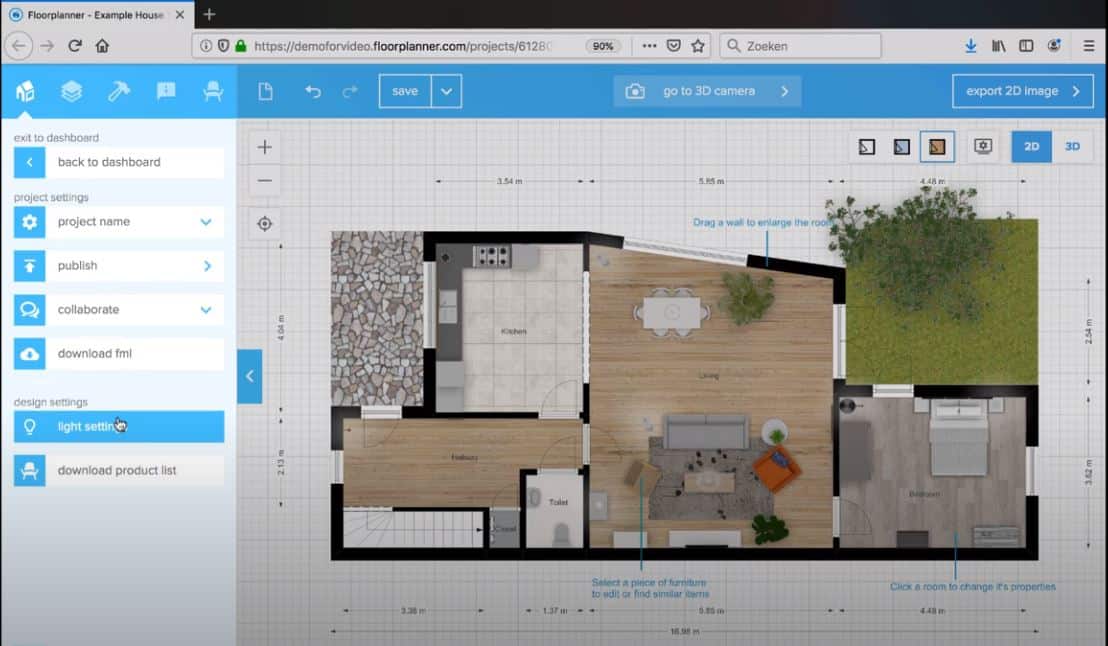Open the save options dropdown arrow
The image size is (1108, 646).
click(x=447, y=91)
